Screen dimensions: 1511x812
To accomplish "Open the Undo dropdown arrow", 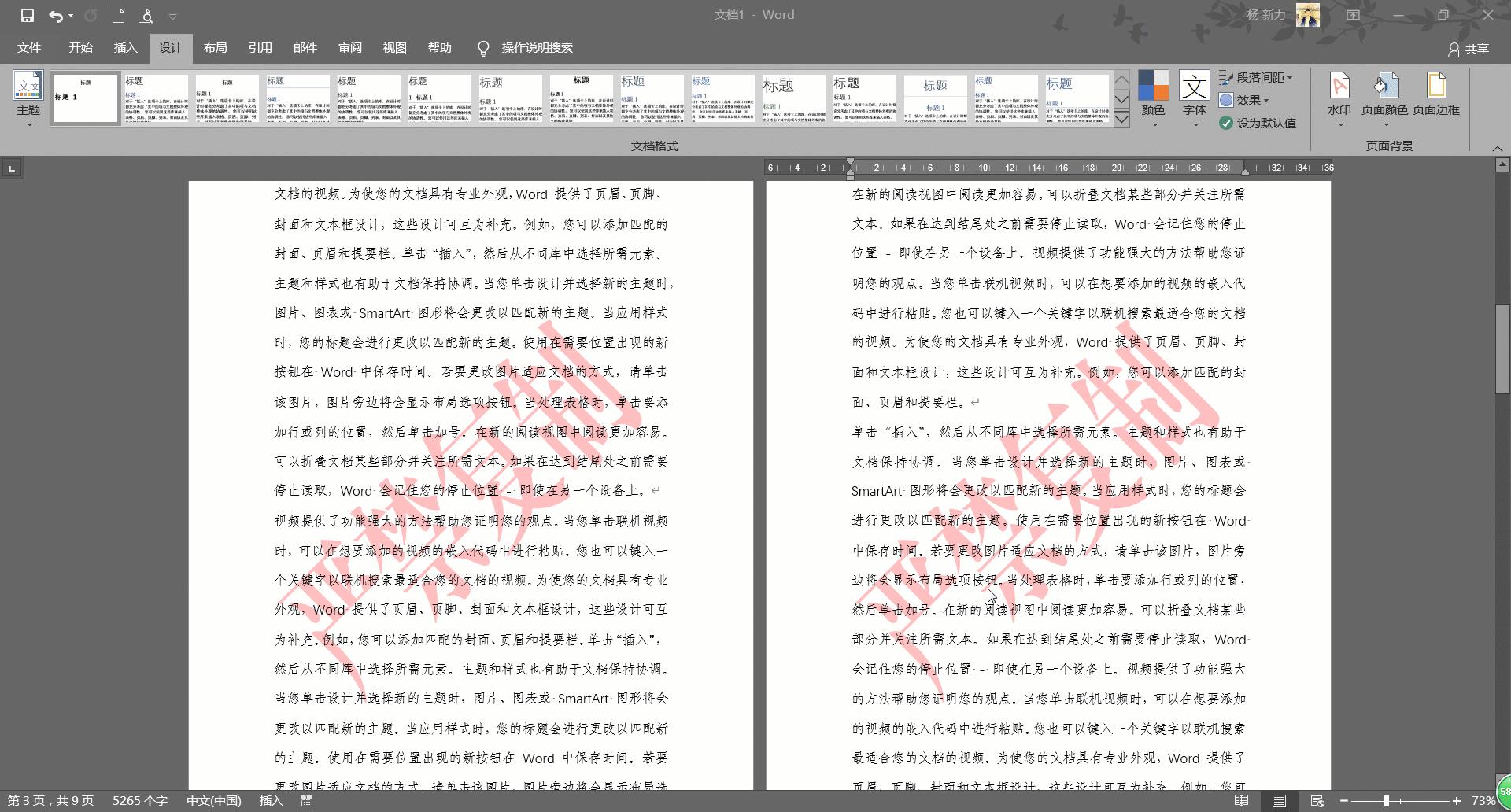I will click(x=69, y=14).
